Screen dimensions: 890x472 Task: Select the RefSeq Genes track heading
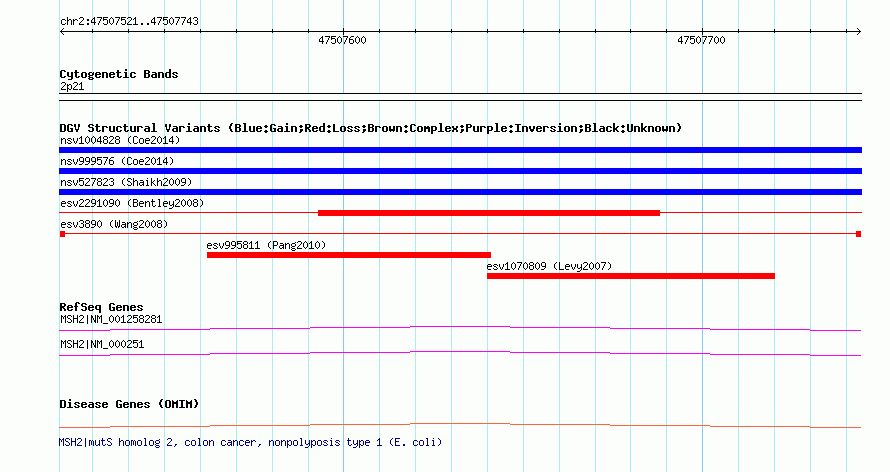(x=101, y=307)
